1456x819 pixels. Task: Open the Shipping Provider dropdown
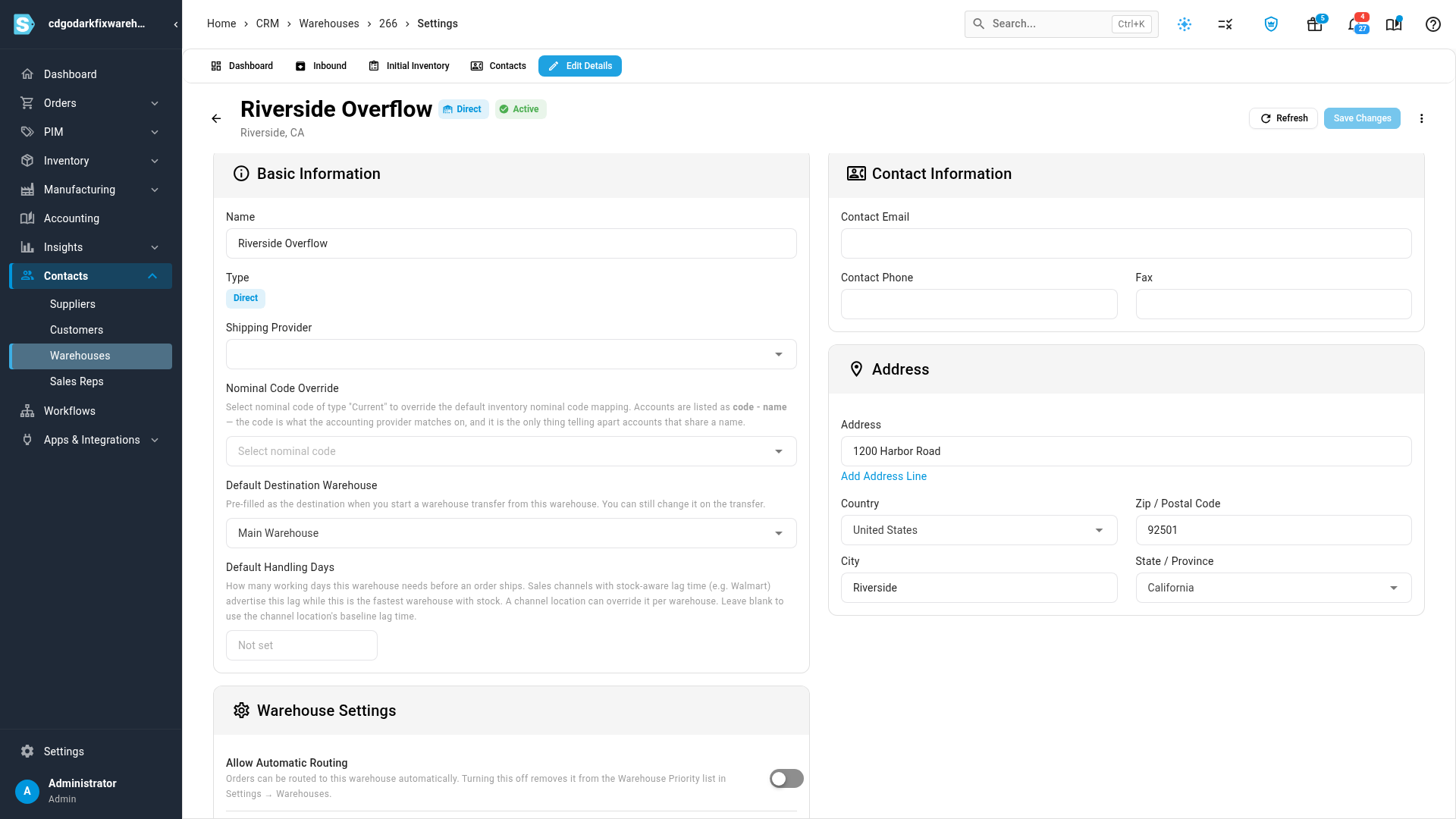[x=511, y=354]
